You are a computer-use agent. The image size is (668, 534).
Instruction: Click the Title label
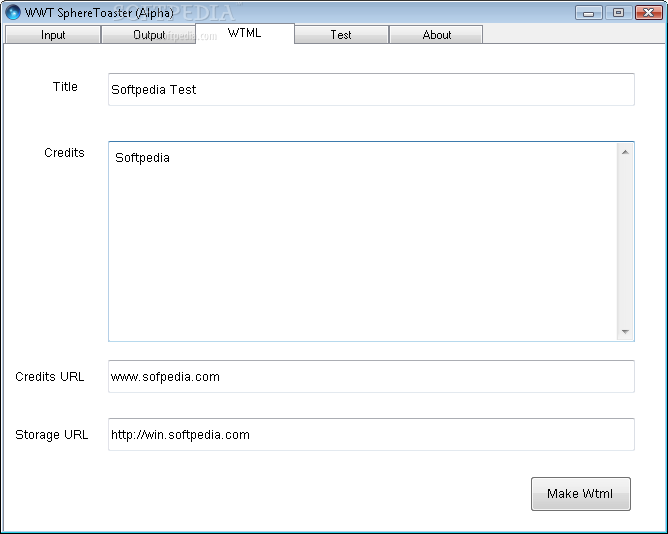click(x=65, y=87)
